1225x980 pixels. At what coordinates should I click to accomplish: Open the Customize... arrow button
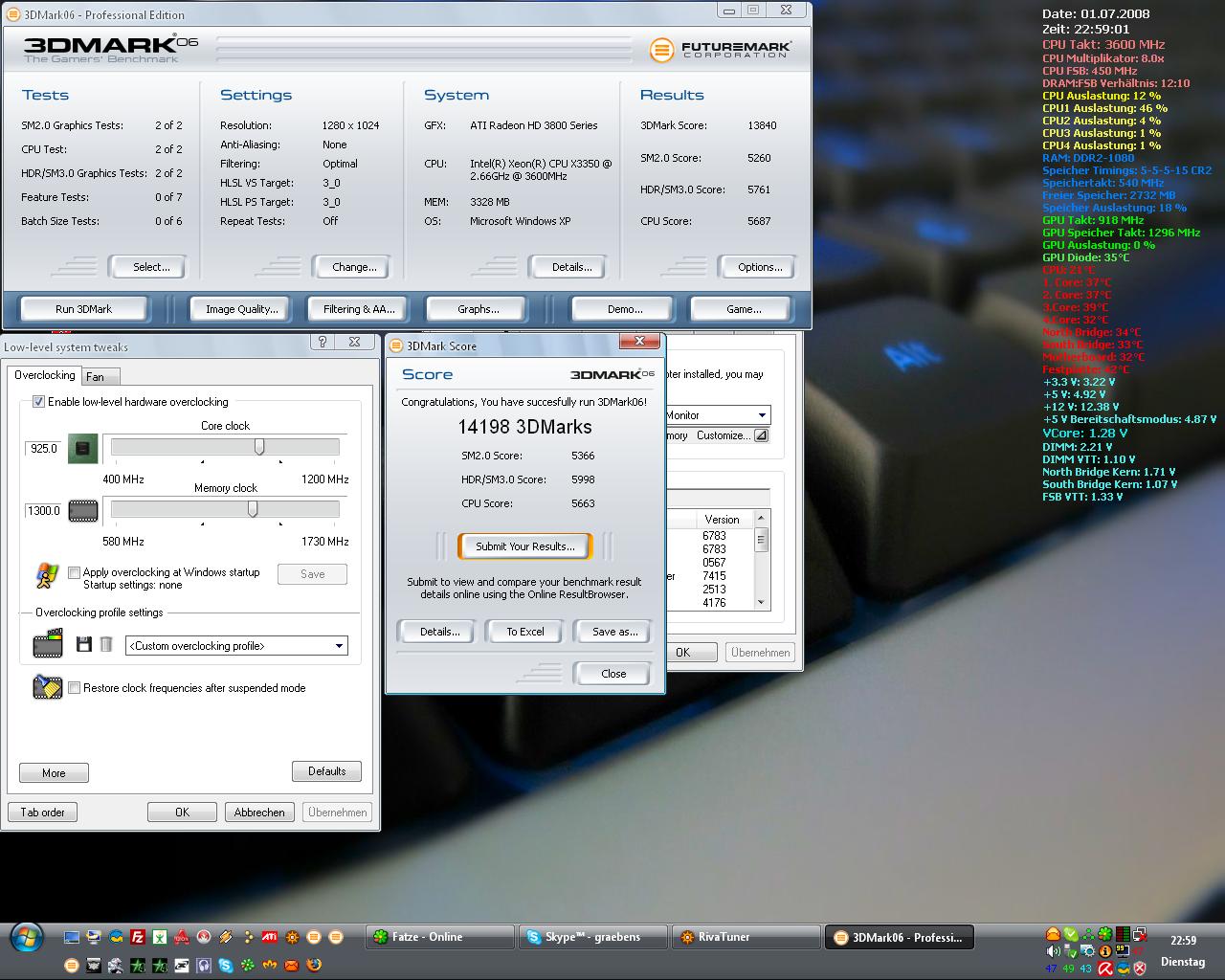coord(761,435)
